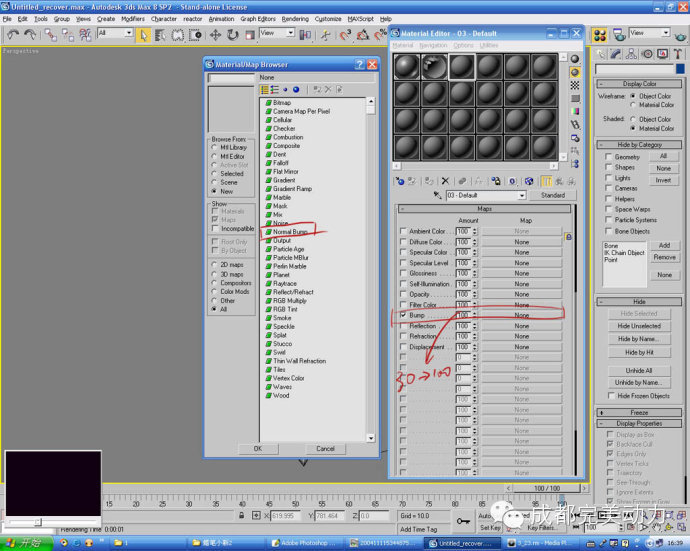Open the Customize menu
Viewport: 690px width, 551px height.
pos(328,19)
